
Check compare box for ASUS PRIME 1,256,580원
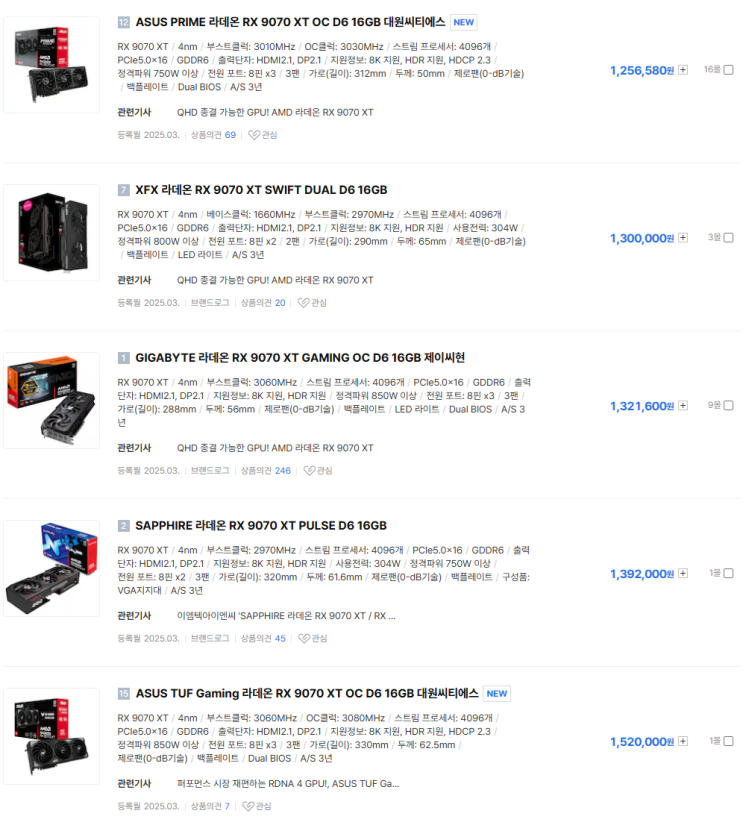click(729, 70)
